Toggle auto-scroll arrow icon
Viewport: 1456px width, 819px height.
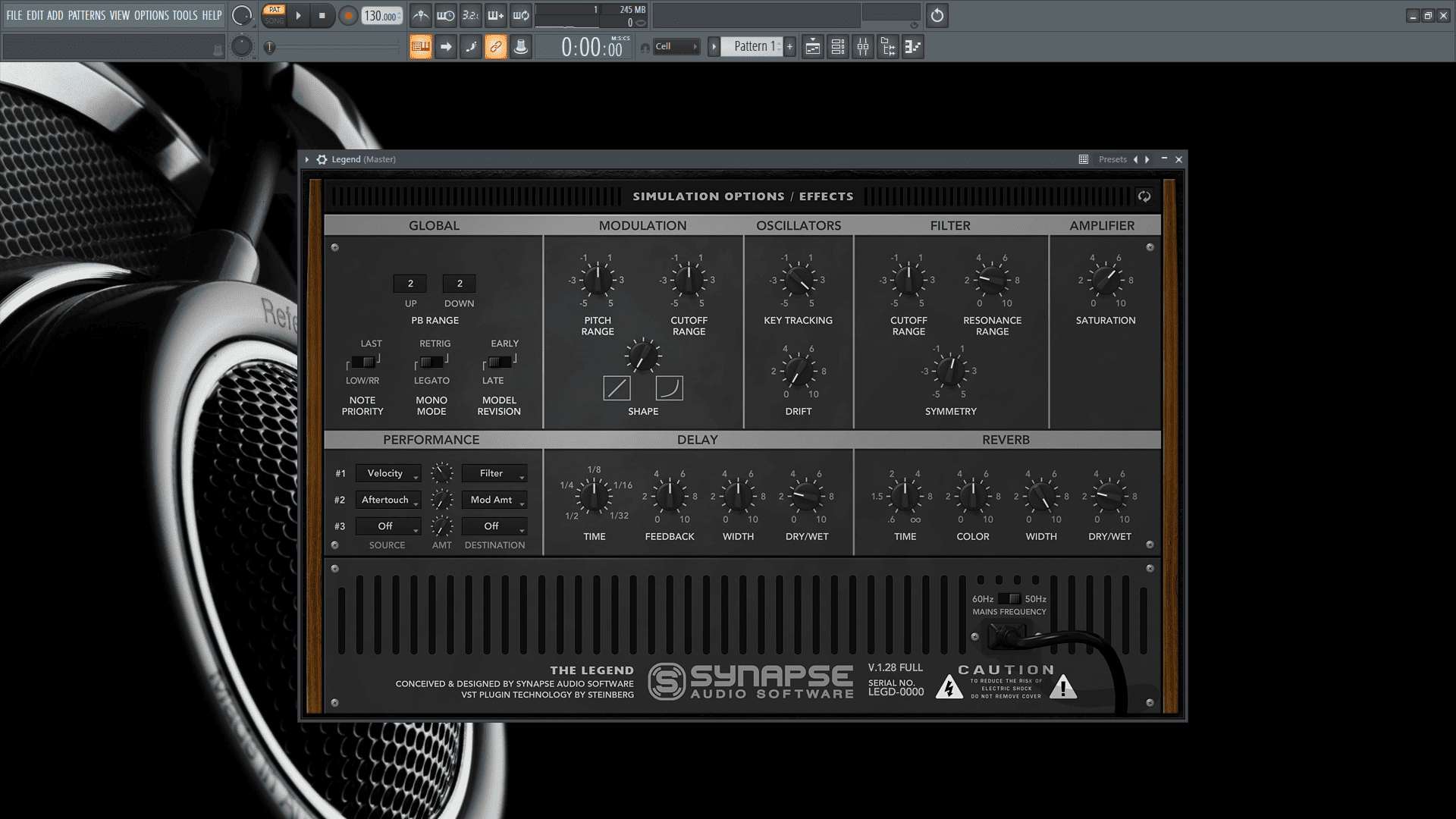point(446,47)
